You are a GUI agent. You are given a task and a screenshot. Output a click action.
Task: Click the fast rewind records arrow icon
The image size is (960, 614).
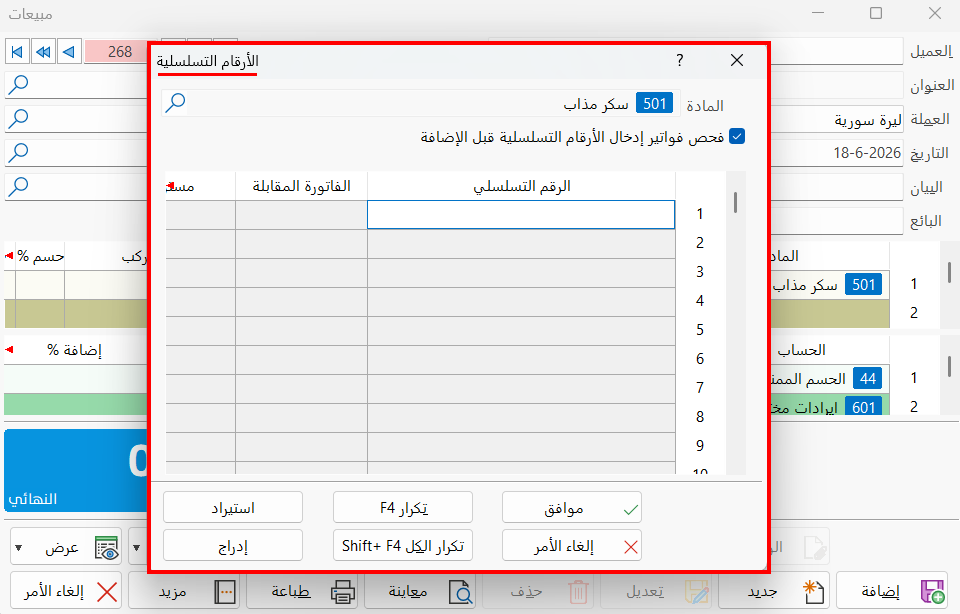[43, 52]
